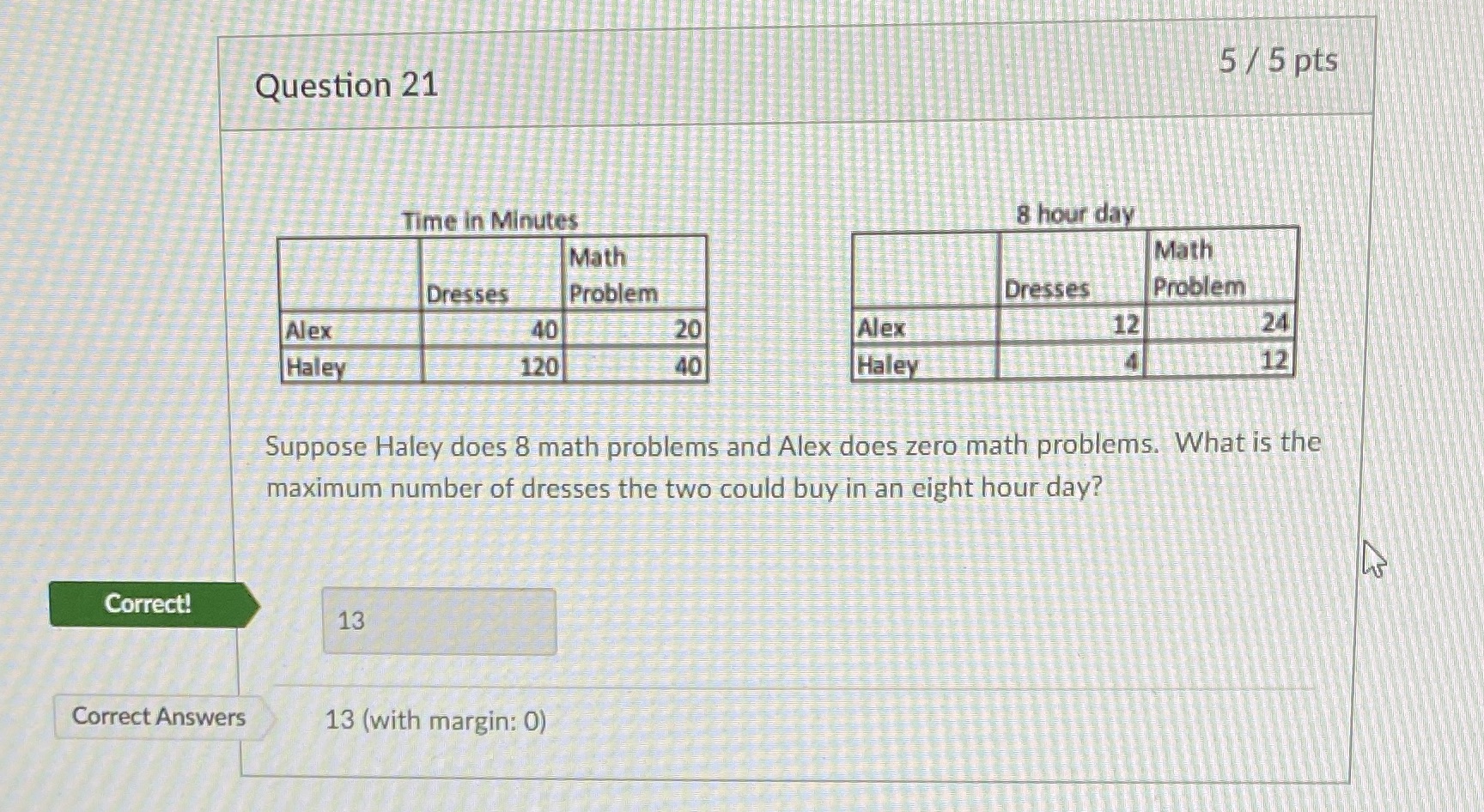Select the Dresses header in the right table
The image size is (1484, 812).
pos(1049,289)
